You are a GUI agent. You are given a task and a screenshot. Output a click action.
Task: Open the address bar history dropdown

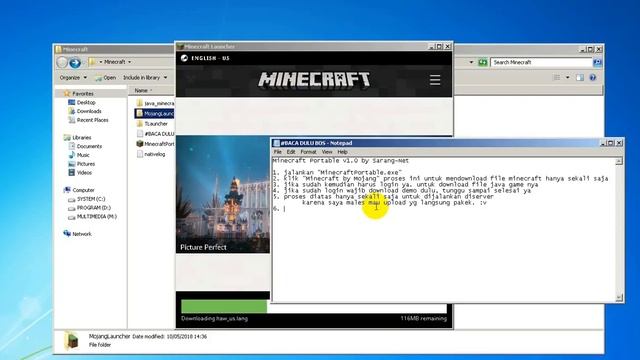point(471,62)
